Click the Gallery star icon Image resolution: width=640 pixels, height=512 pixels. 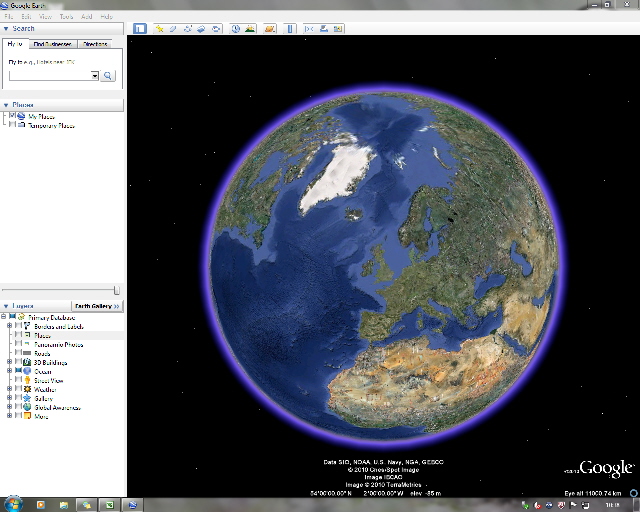coord(27,398)
